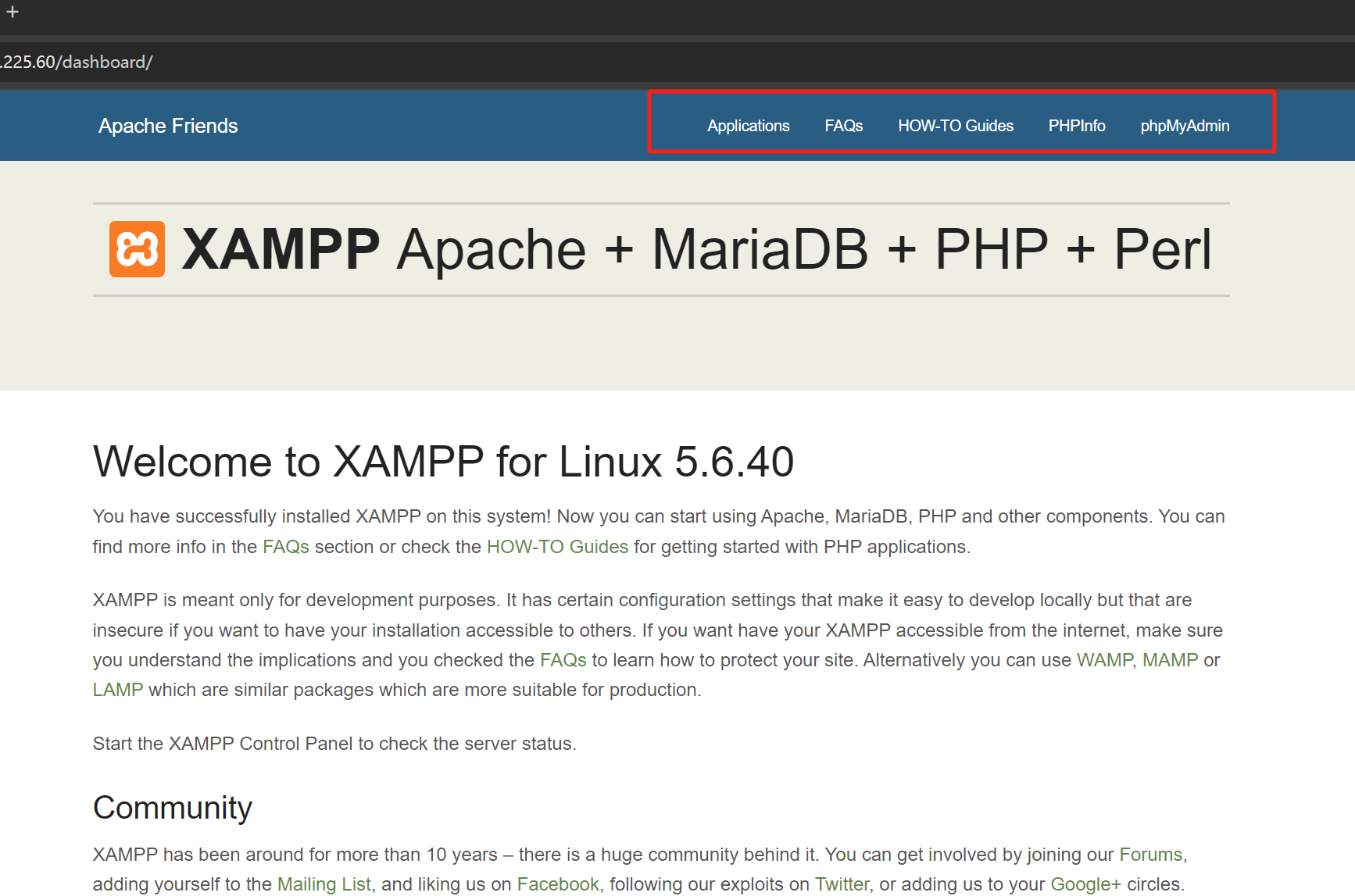
Task: Launch phpMyAdmin from the navigation bar
Action: [x=1185, y=126]
